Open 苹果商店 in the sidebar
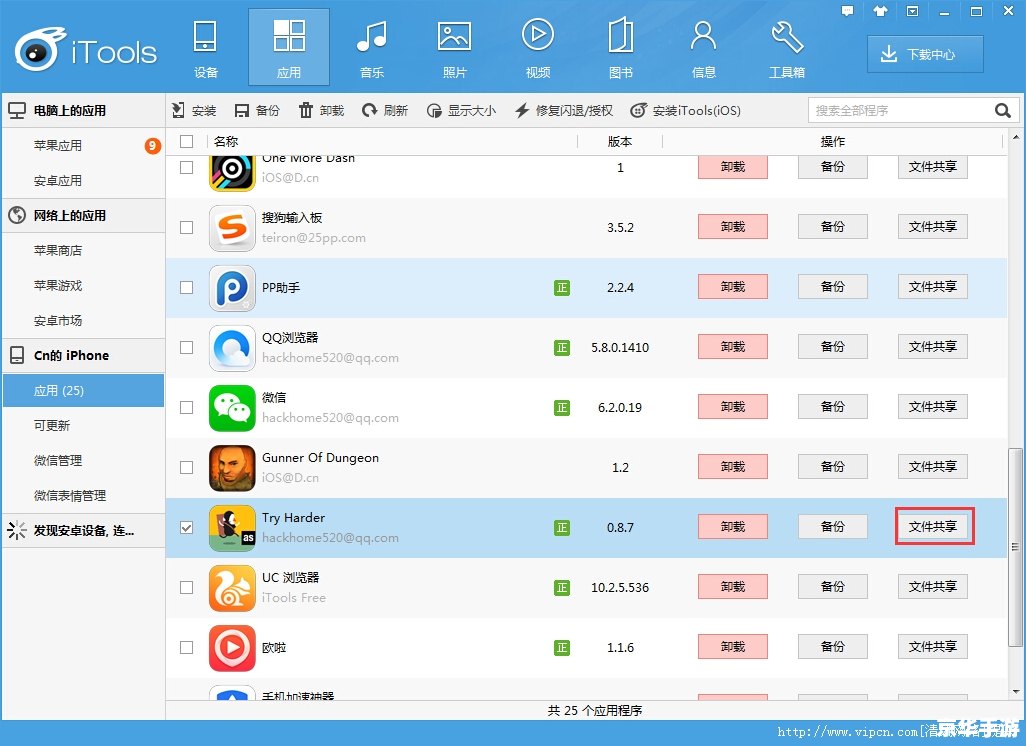The width and height of the screenshot is (1026, 746). pos(83,251)
